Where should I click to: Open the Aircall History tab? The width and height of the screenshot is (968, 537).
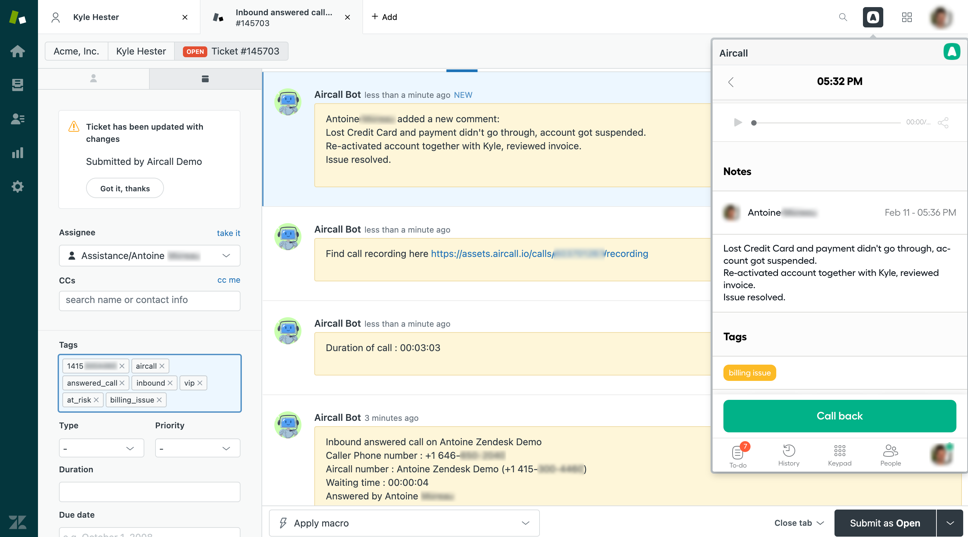click(788, 456)
